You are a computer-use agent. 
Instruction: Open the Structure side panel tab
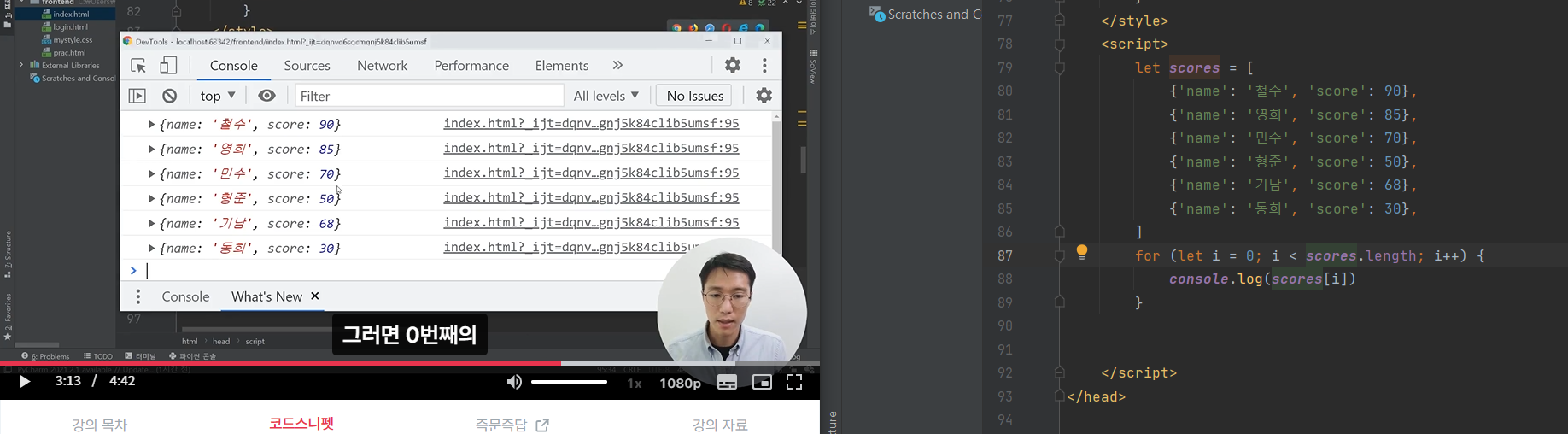[8, 255]
